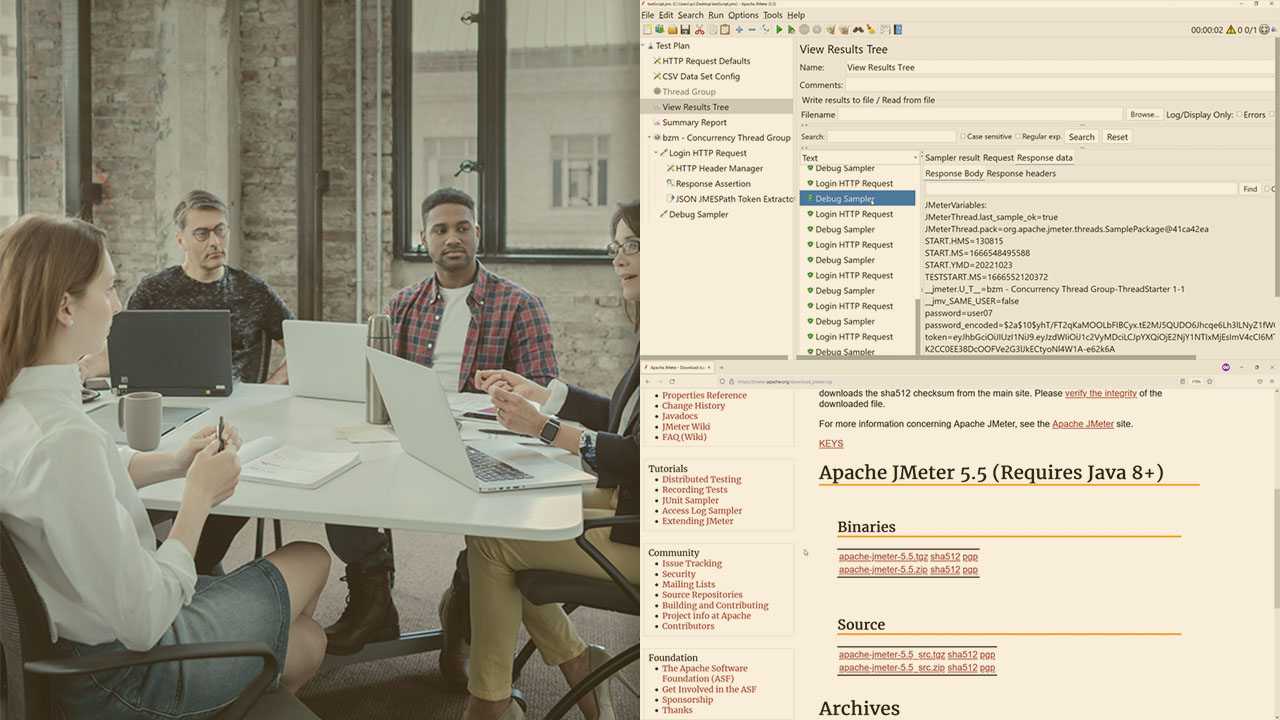Click the Expand All plus toolbar icon
The image size is (1280, 720).
(x=739, y=30)
